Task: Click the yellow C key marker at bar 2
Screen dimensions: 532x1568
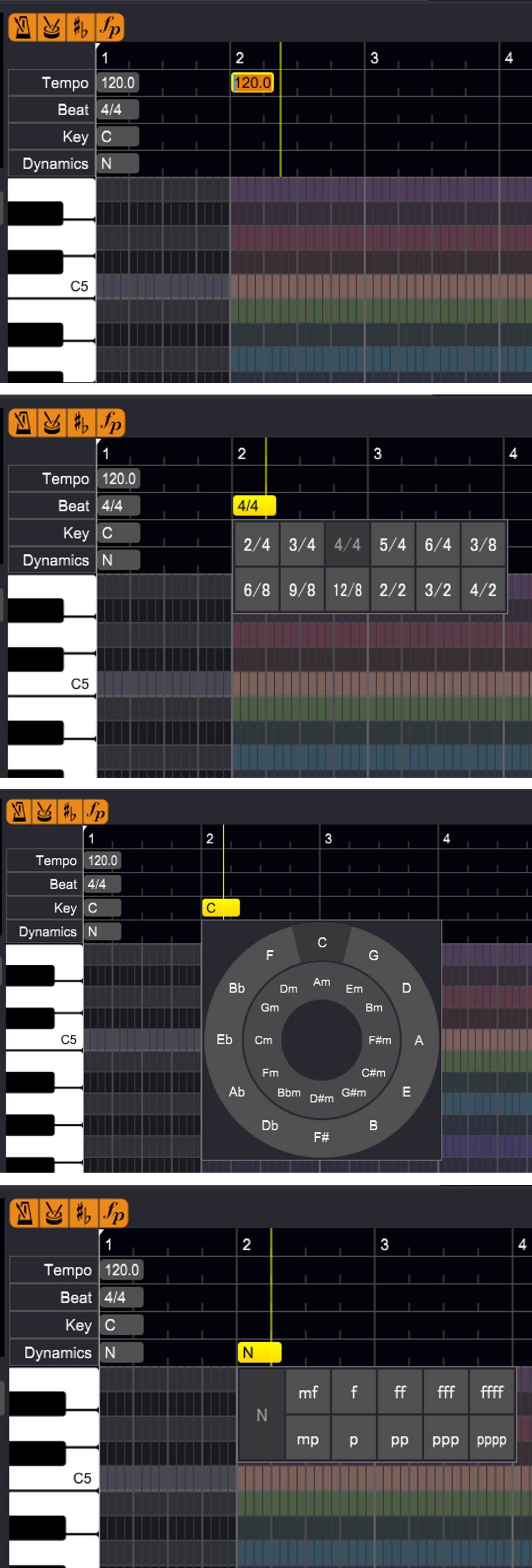Action: coord(221,908)
